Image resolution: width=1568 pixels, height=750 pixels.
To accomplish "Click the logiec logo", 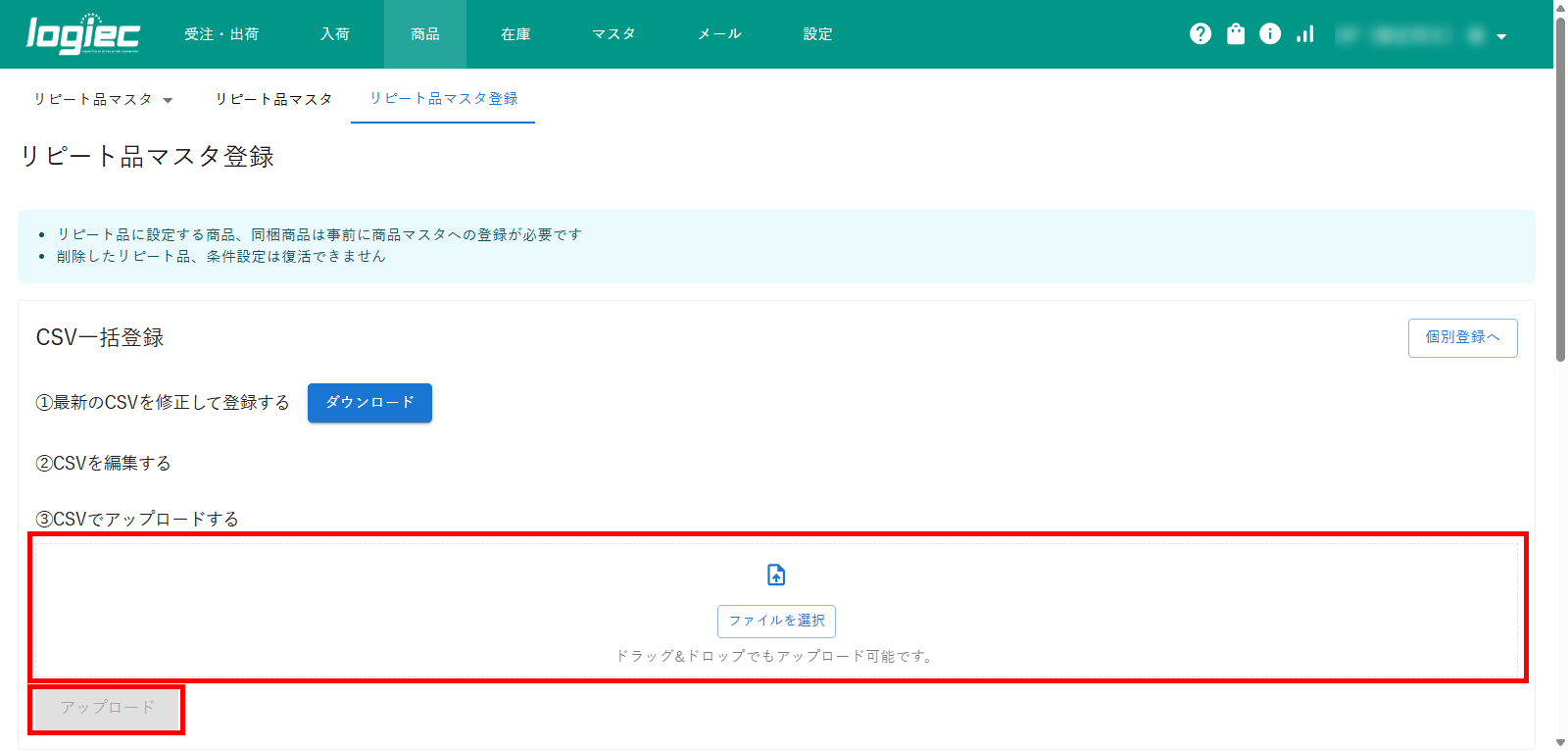I will (83, 34).
